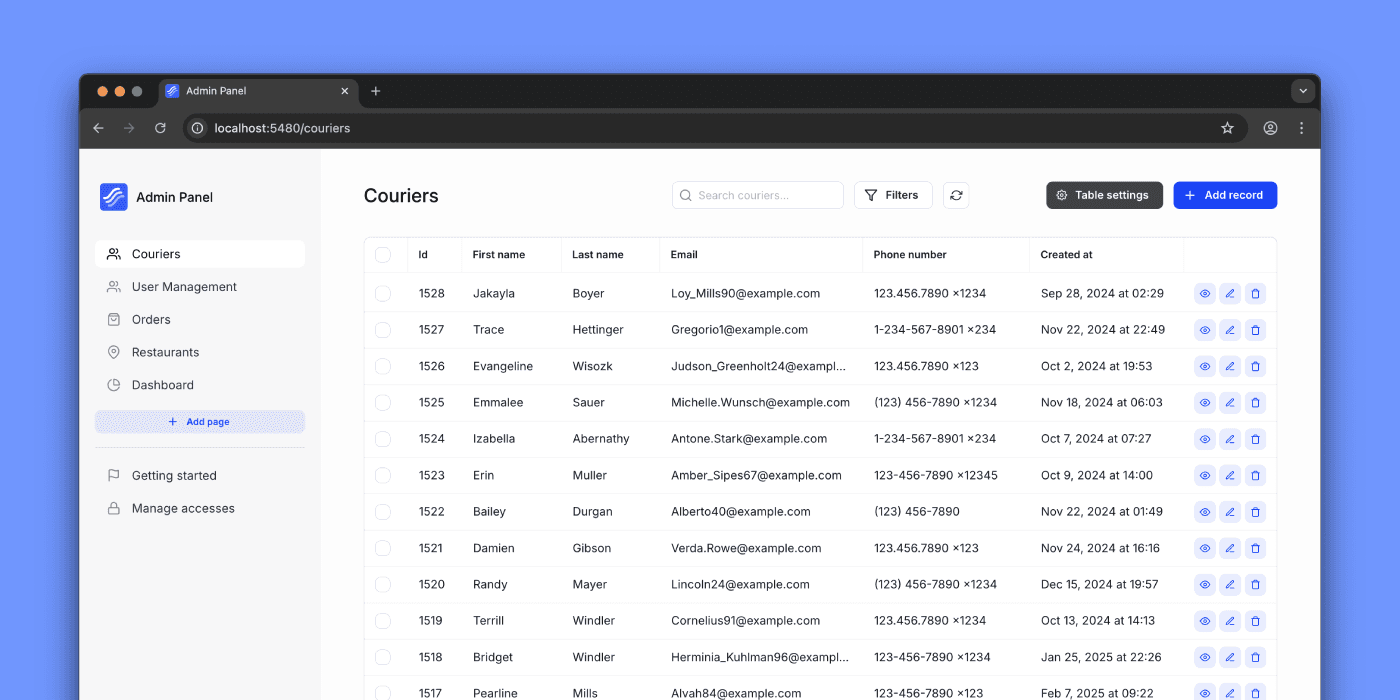View record 1521 Damien Gibson
1400x700 pixels.
tap(1205, 548)
